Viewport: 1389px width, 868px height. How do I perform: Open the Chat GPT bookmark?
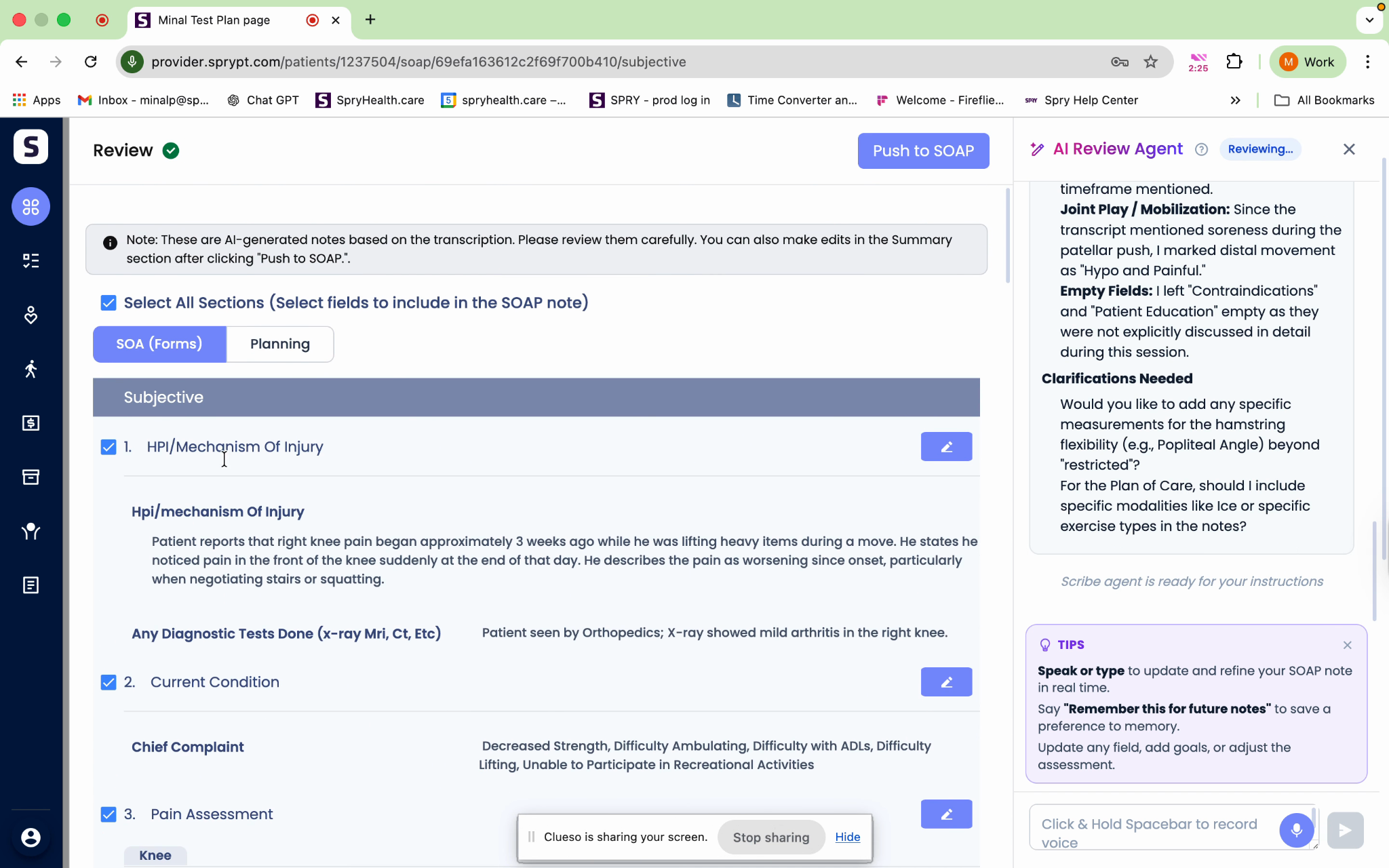coord(263,100)
